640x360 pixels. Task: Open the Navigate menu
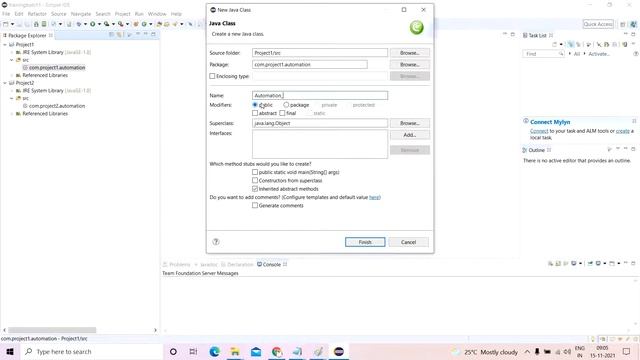[81, 14]
